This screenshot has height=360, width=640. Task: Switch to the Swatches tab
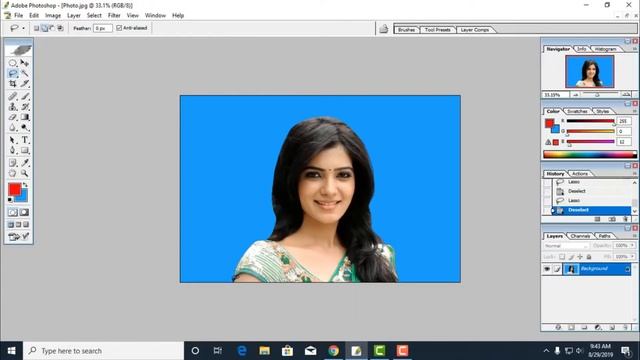pos(578,111)
